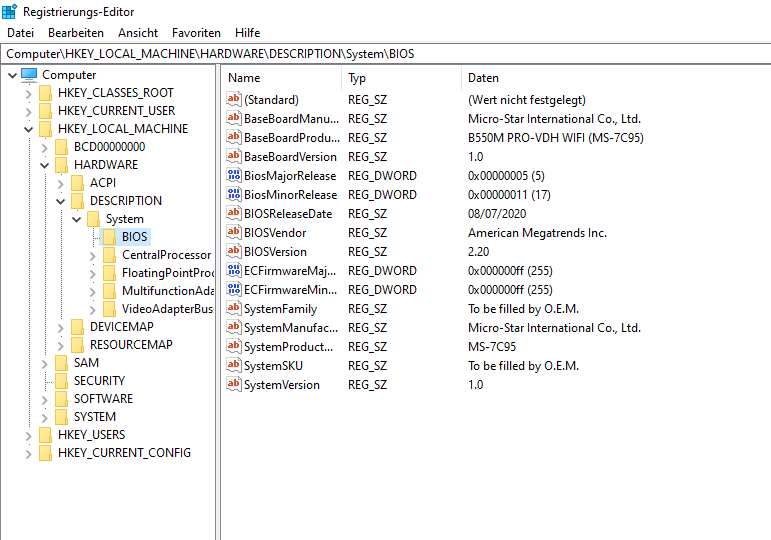This screenshot has width=771, height=540.
Task: Click the data value 'MS-7C95'
Action: [492, 347]
